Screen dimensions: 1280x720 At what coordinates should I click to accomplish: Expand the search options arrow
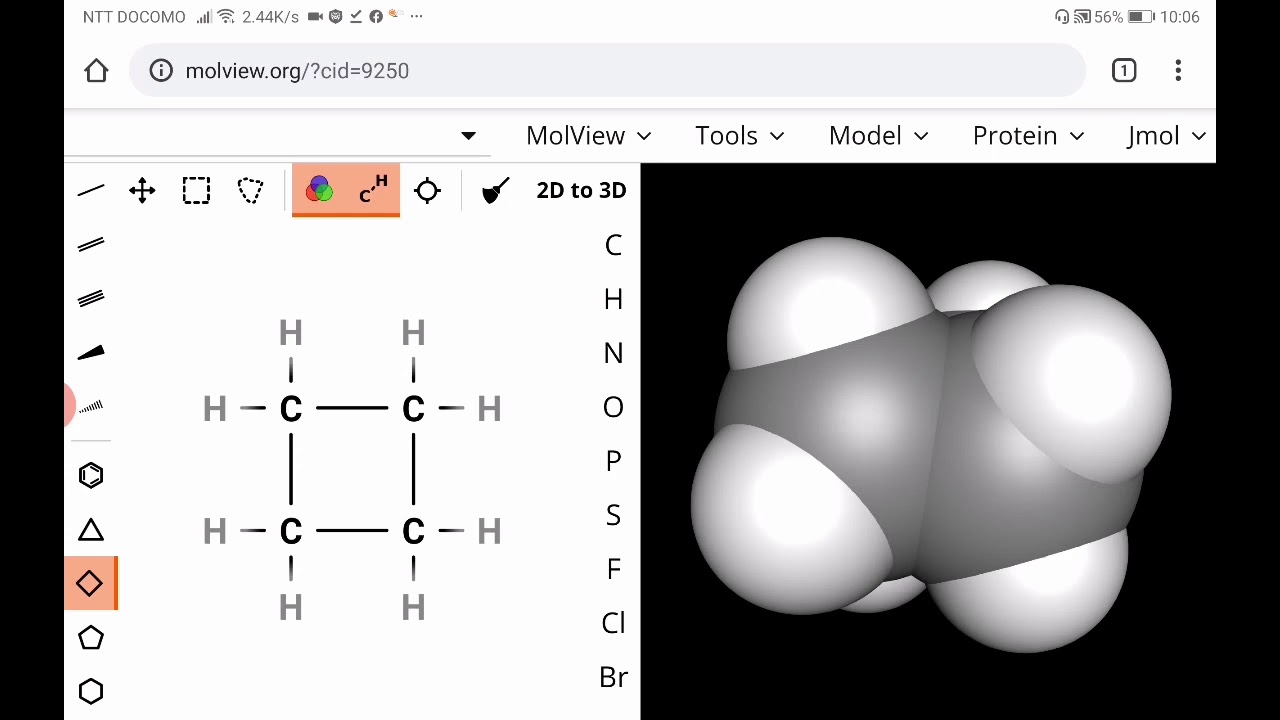coord(468,136)
